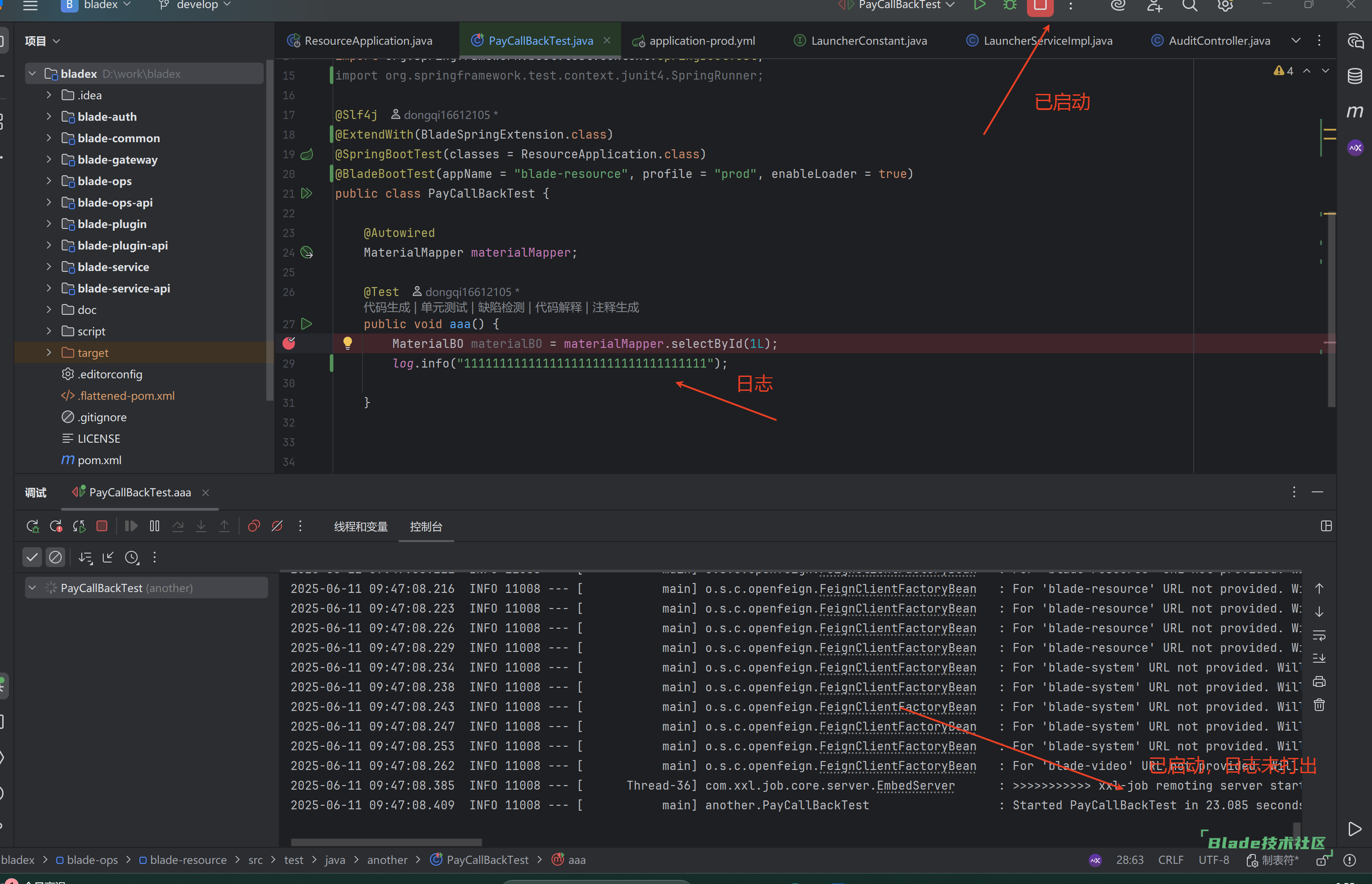This screenshot has height=884, width=1372.
Task: Click the console horizontal scrollbar
Action: (387, 842)
